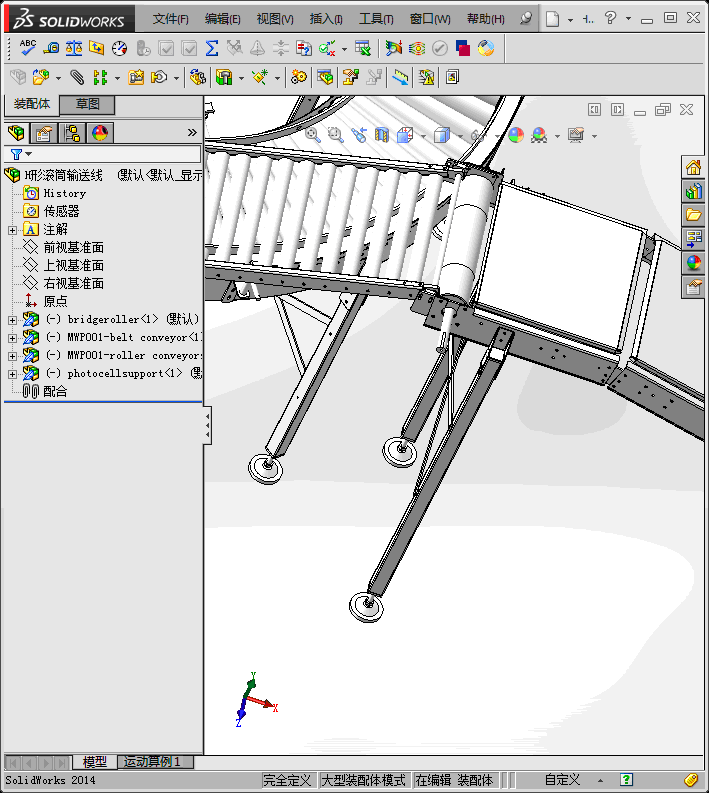The height and width of the screenshot is (793, 709).
Task: Open 窗口(W) menu
Action: coord(430,19)
